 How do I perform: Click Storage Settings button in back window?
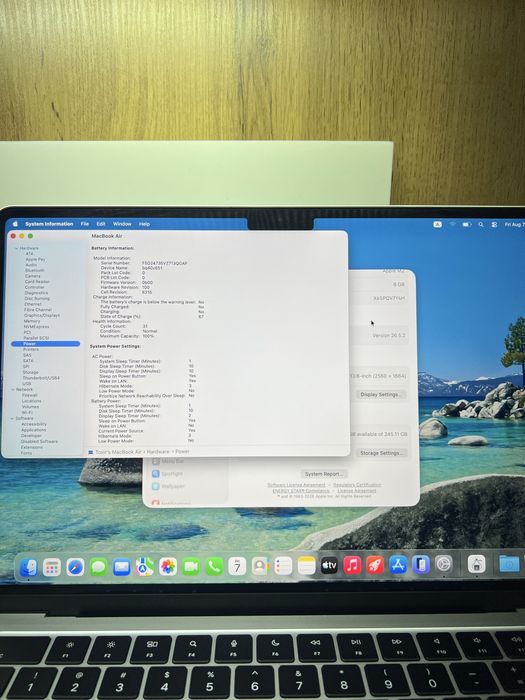point(381,453)
